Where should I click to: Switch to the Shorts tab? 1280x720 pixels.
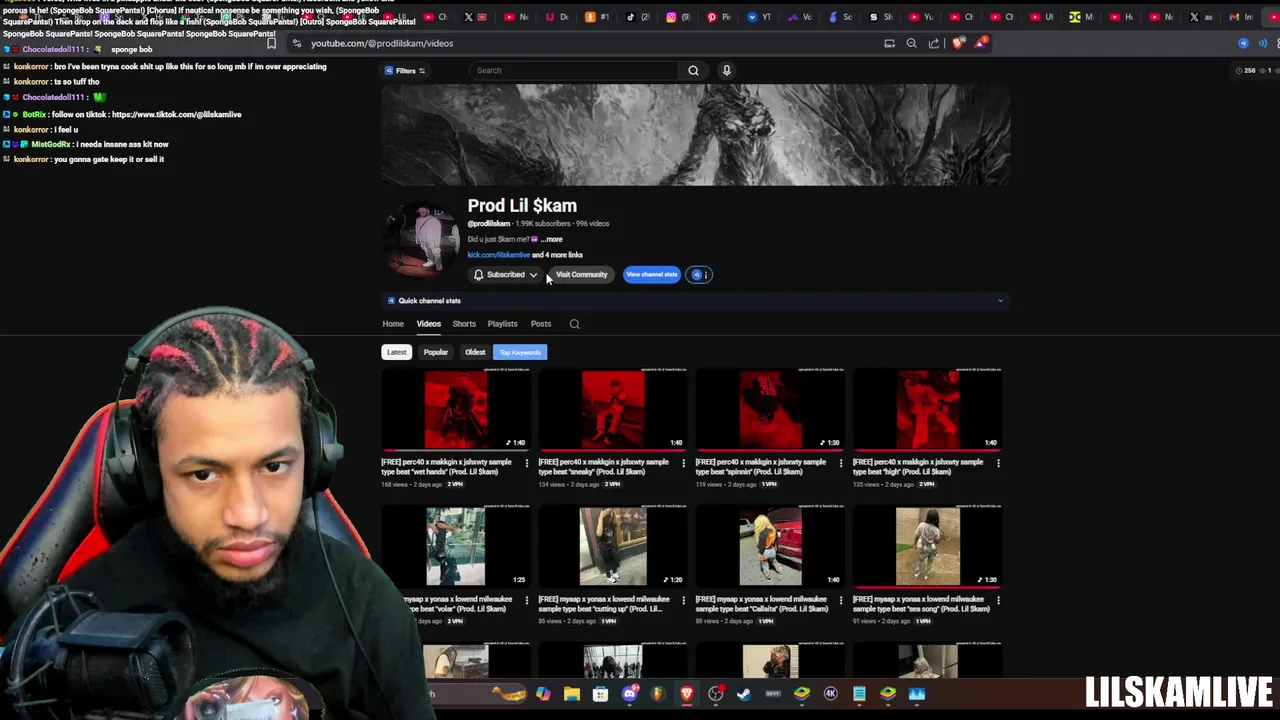pos(464,324)
